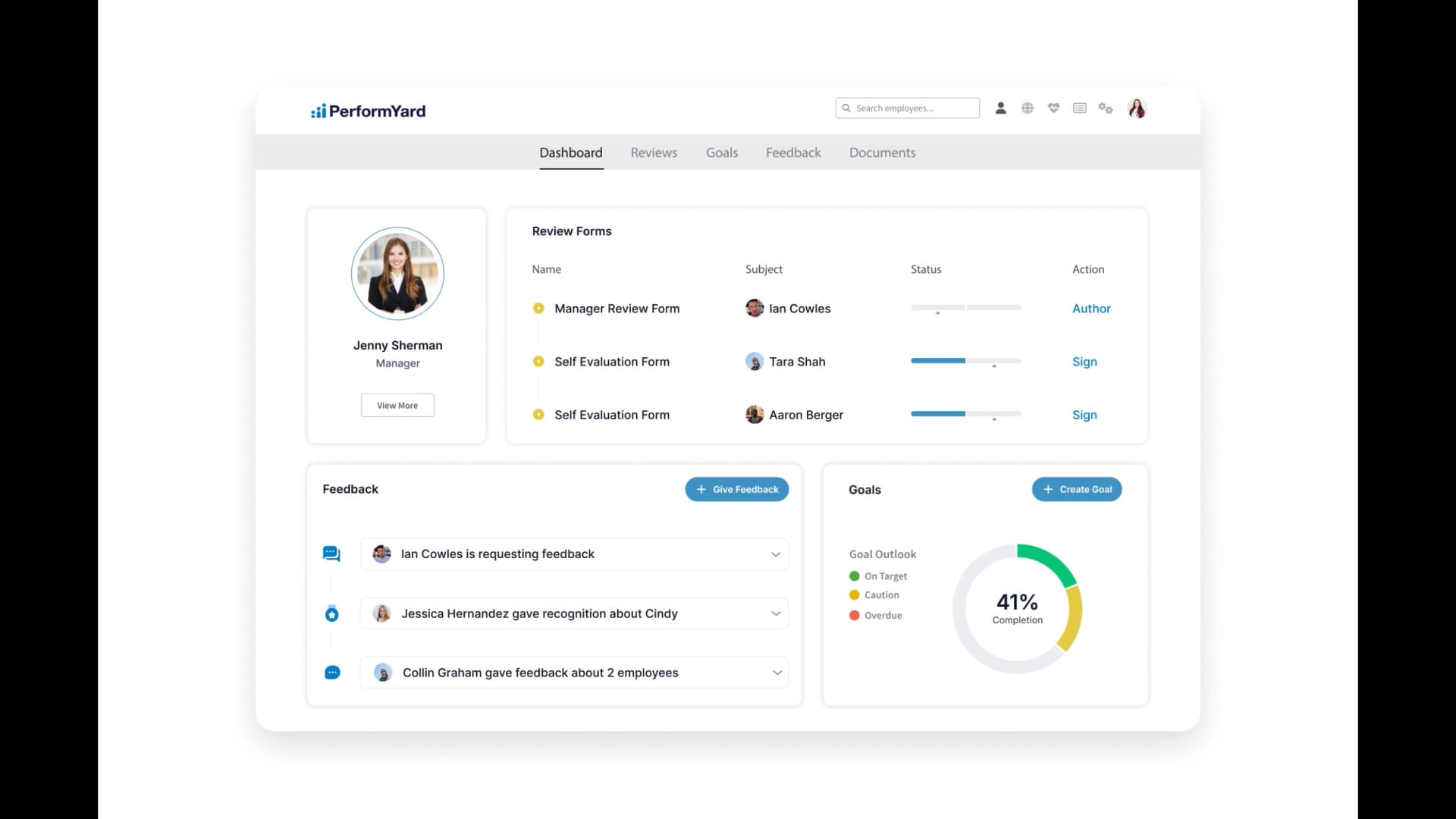Click Tara Shah's status progress bar
1456x819 pixels.
[x=965, y=361]
